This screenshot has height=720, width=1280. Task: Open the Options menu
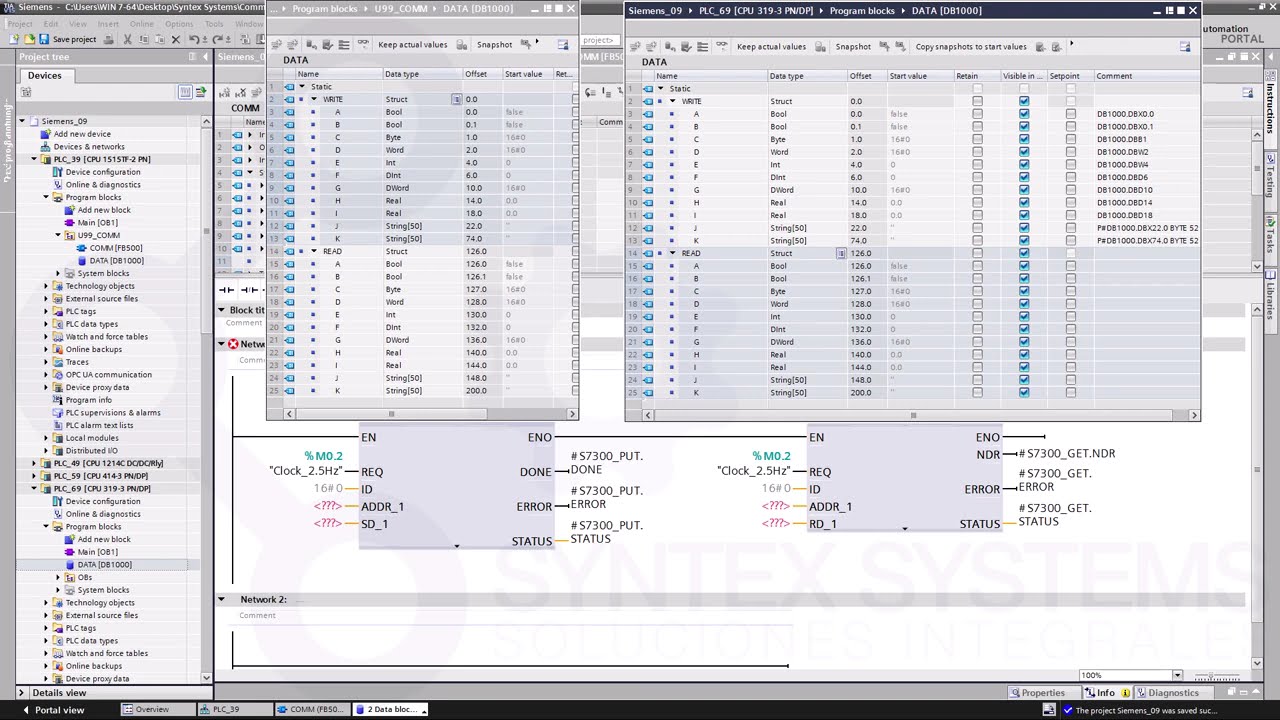[179, 23]
